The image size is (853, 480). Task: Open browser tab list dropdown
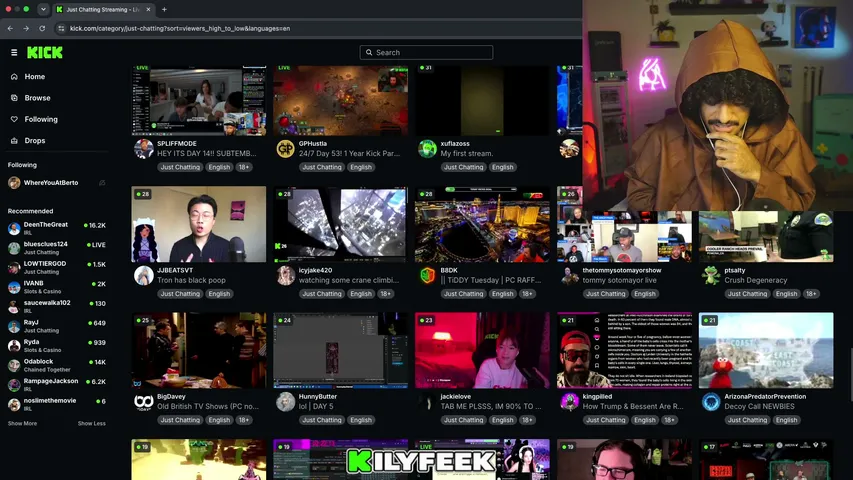(x=43, y=9)
